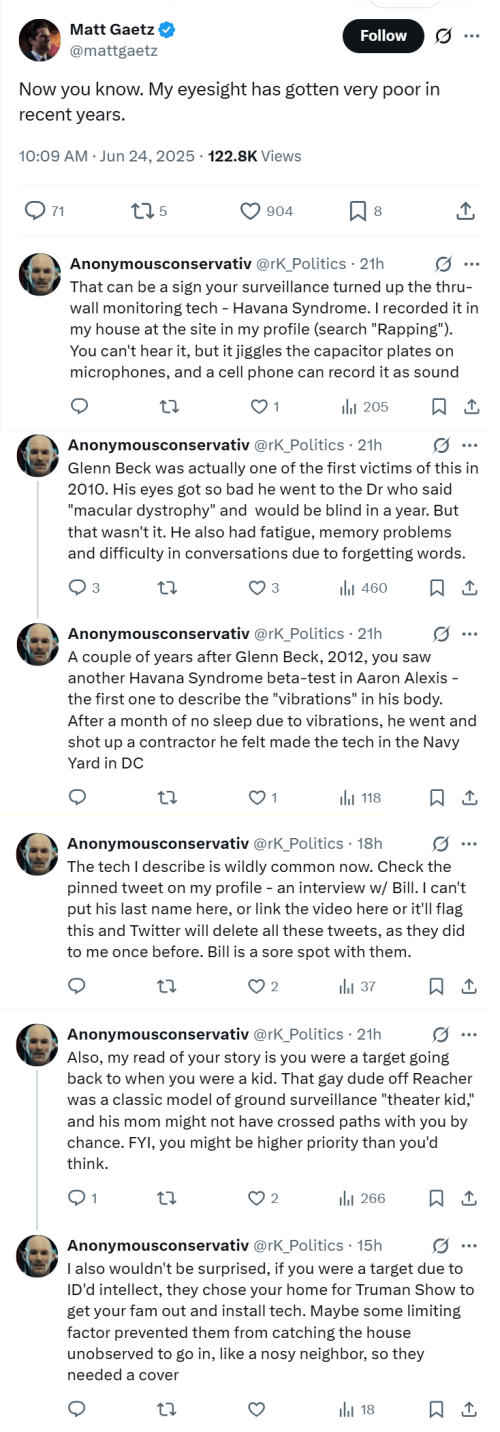
Task: Click Grok icon on Reacher theater kid reply
Action: pyautogui.click(x=440, y=1034)
